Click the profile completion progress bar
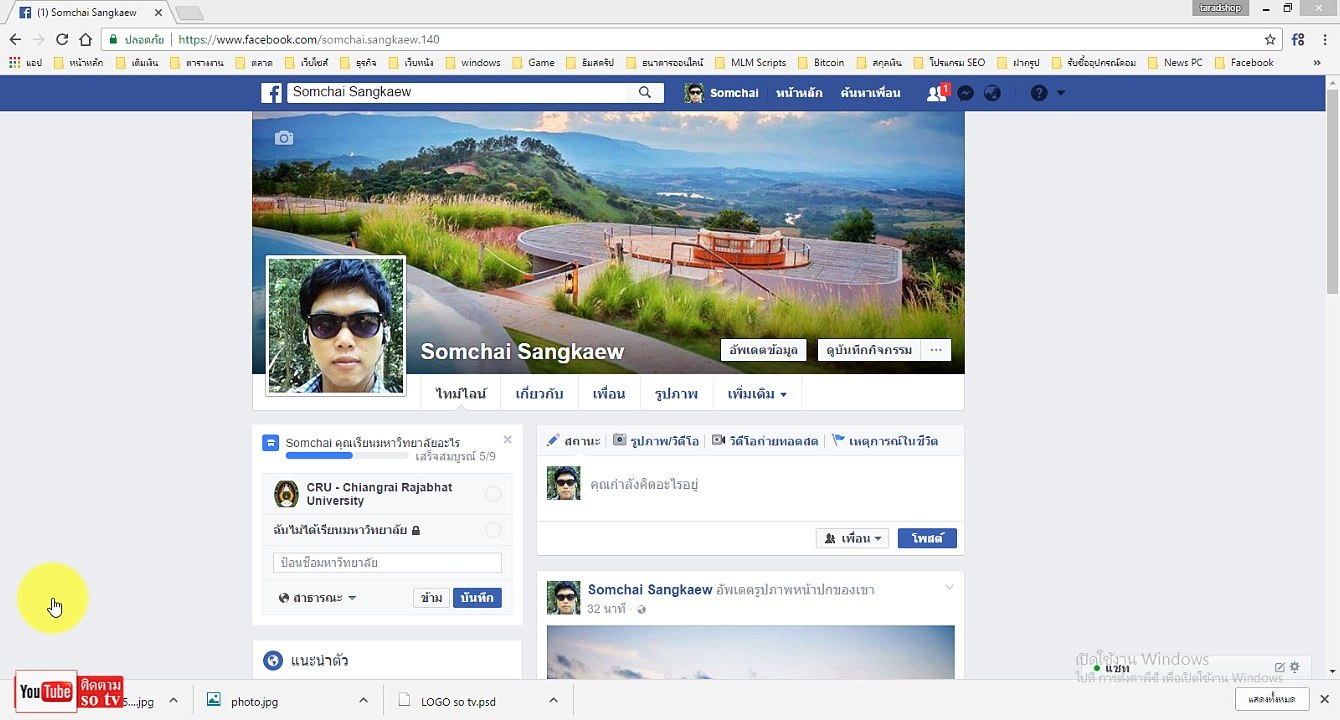Image resolution: width=1340 pixels, height=720 pixels. (348, 456)
